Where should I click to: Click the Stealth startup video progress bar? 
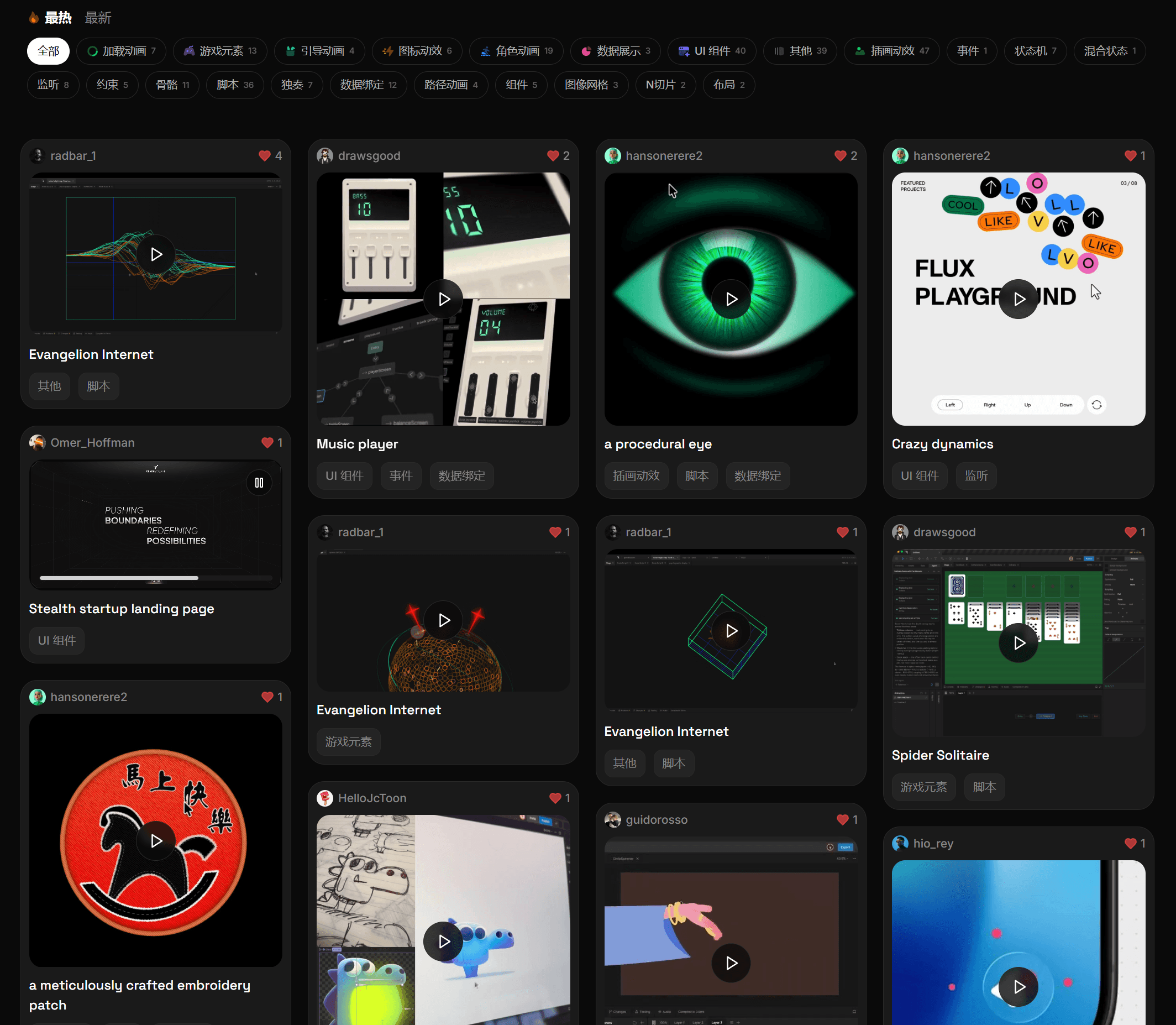point(155,578)
